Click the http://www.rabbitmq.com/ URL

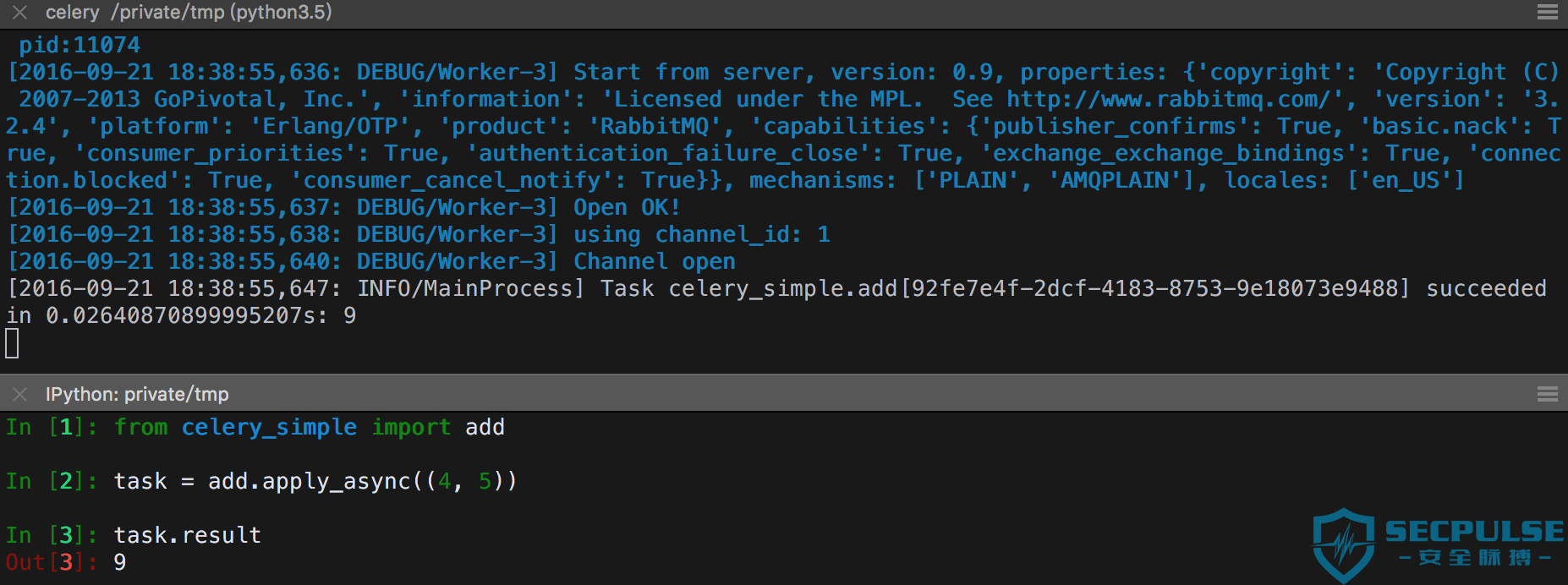point(1168,99)
